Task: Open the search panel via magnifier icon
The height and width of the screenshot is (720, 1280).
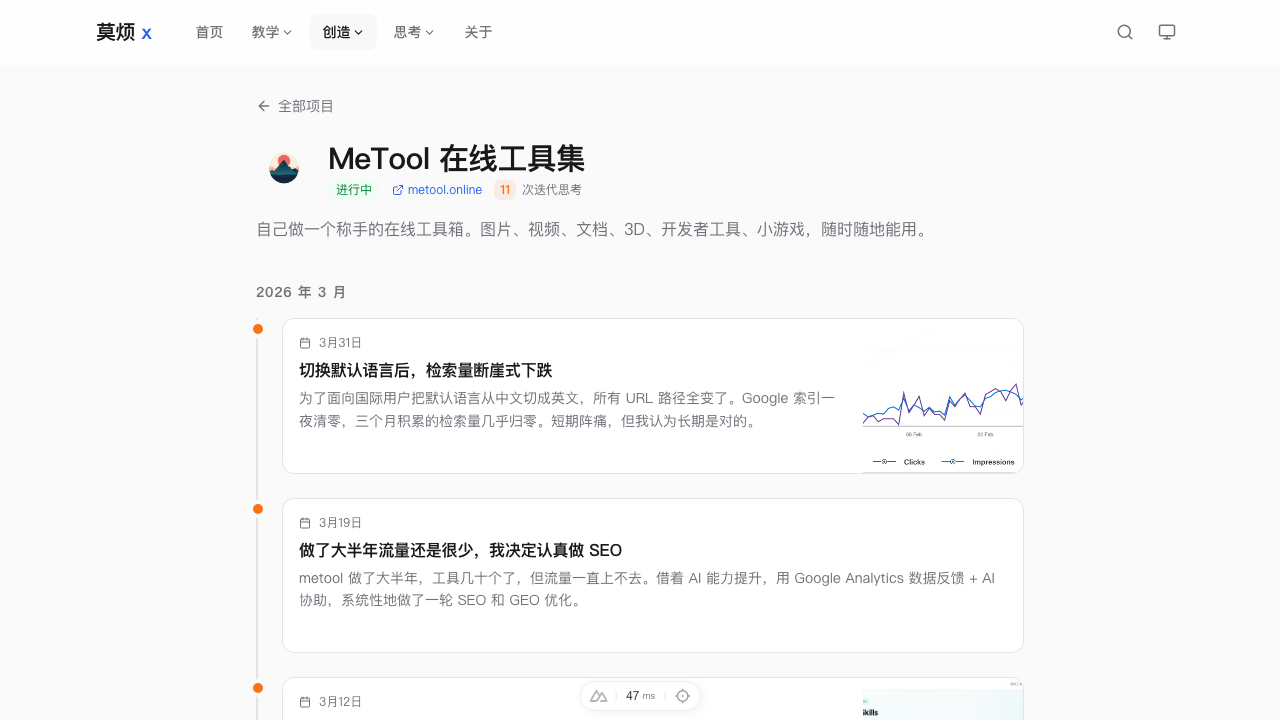Action: [x=1124, y=31]
